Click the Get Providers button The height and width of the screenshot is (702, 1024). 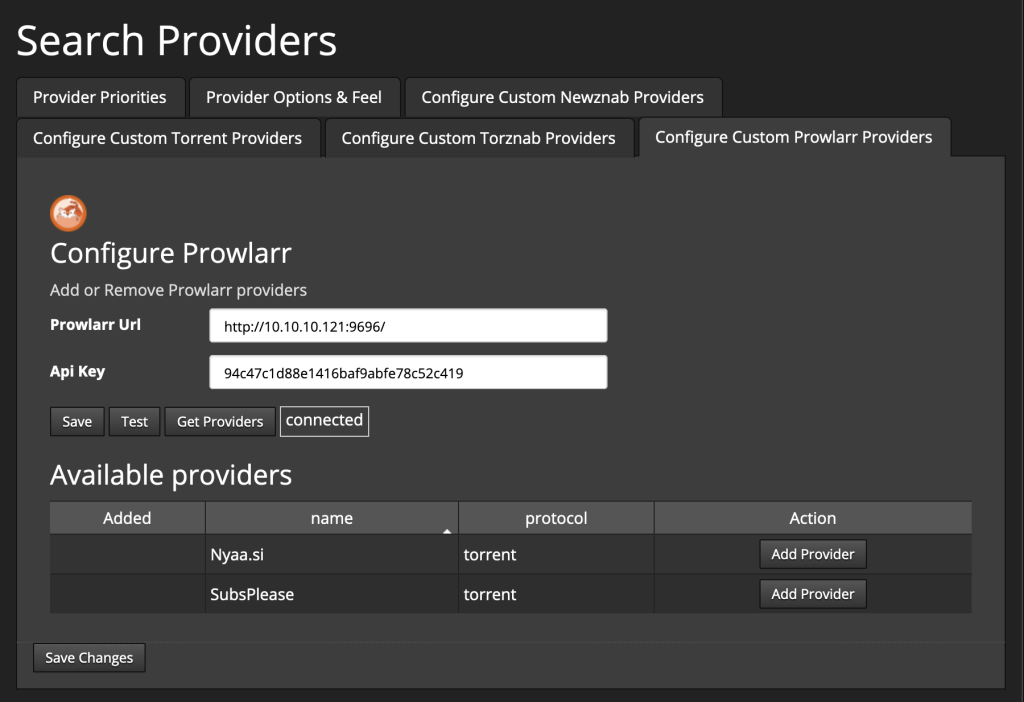(220, 421)
